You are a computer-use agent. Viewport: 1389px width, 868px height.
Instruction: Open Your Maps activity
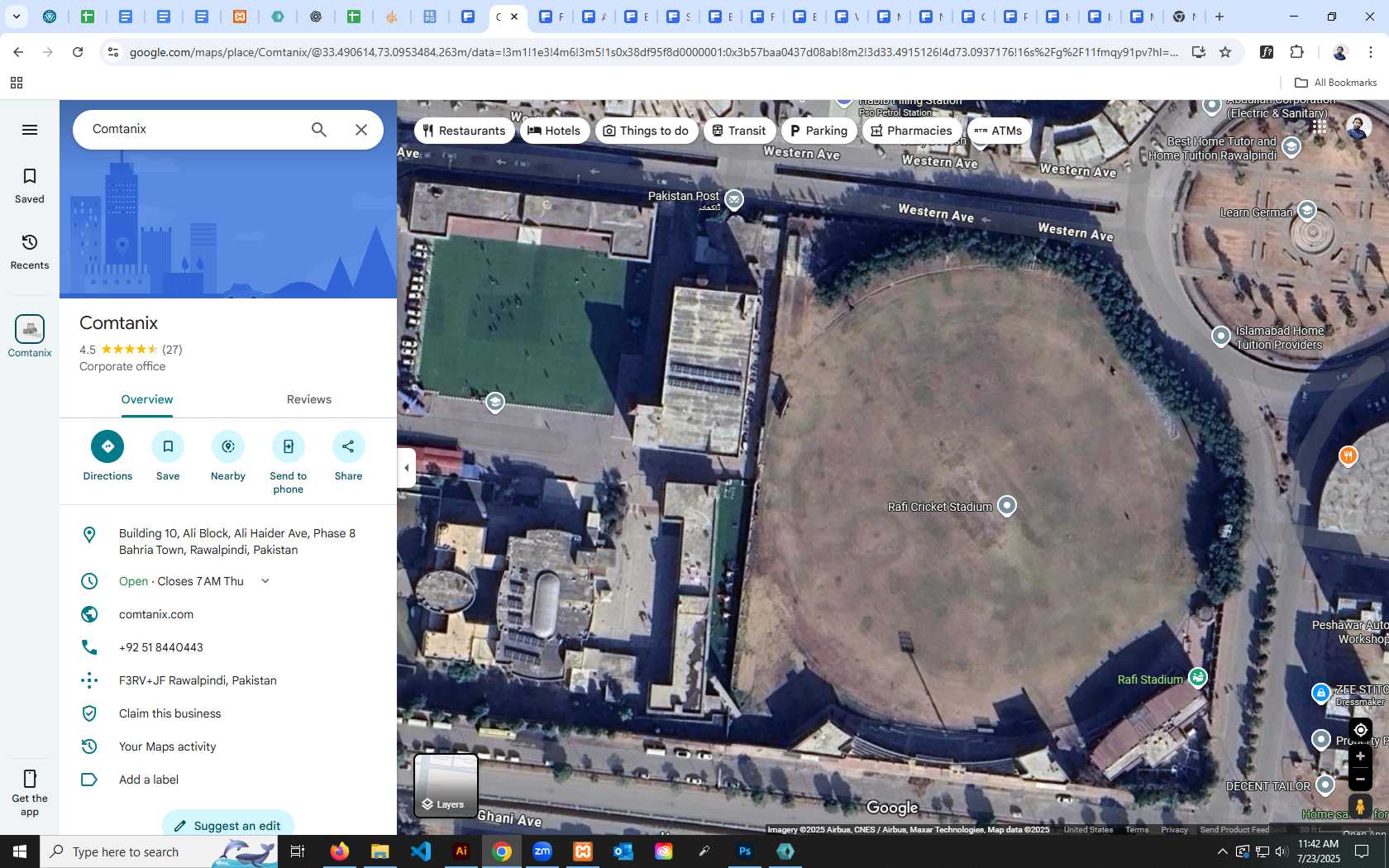[x=167, y=746]
